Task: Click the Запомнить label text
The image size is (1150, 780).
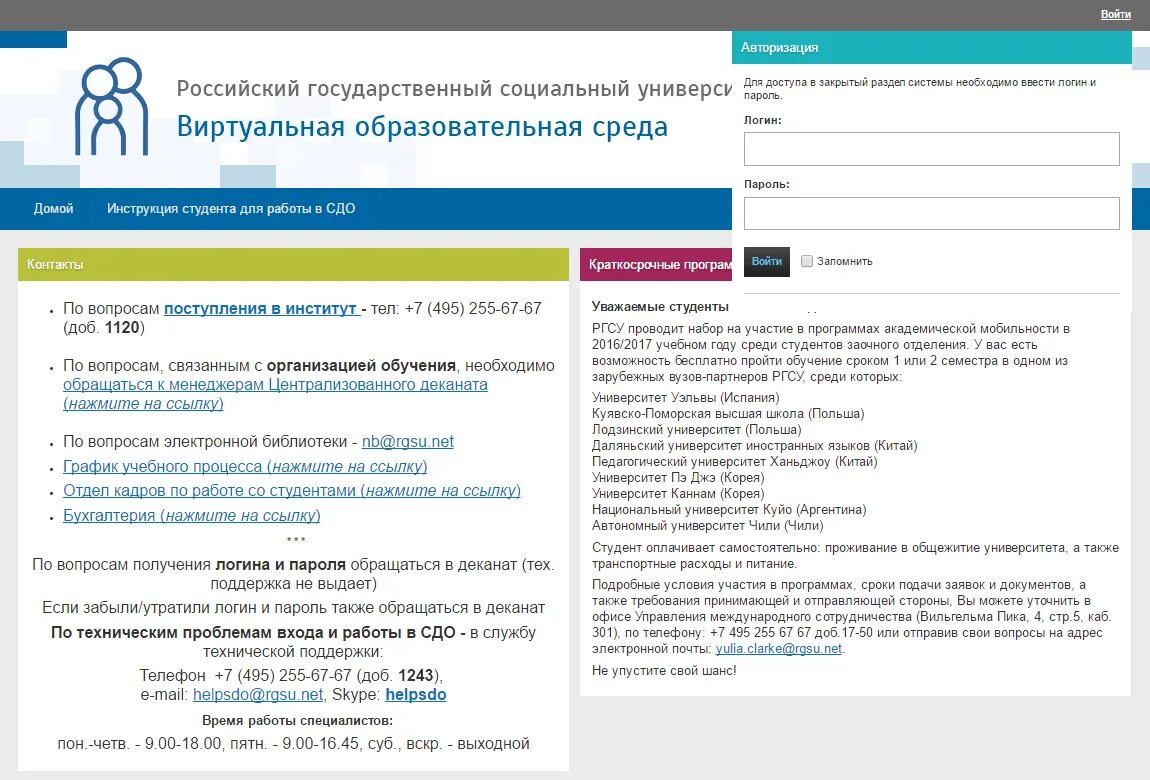Action: [845, 262]
